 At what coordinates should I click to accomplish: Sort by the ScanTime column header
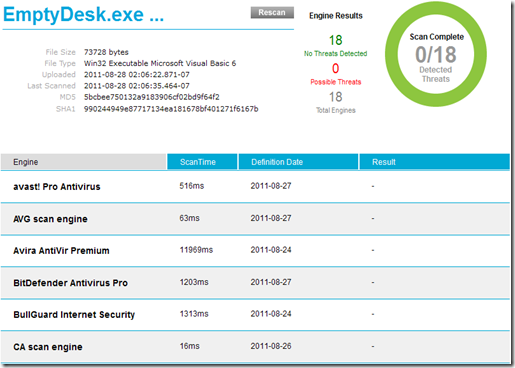pyautogui.click(x=202, y=162)
